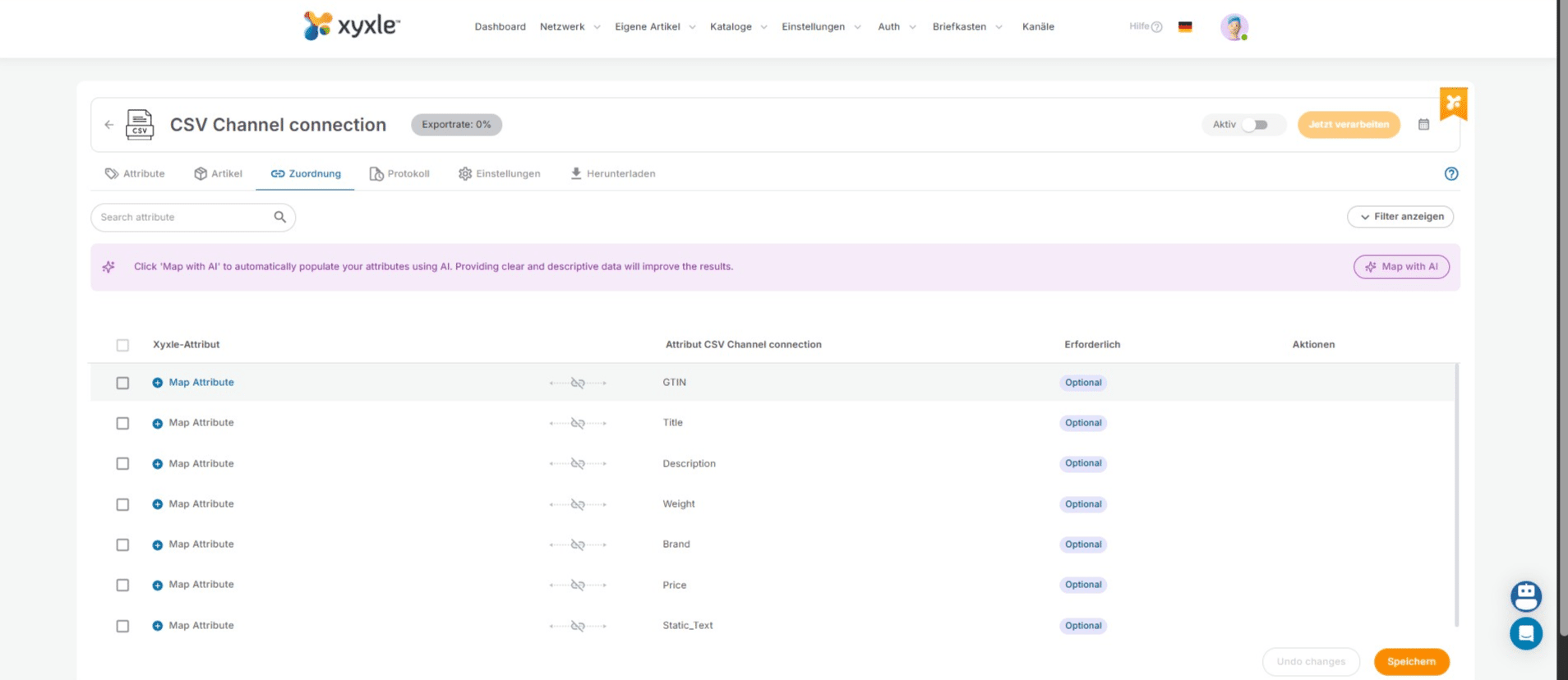1568x680 pixels.
Task: Click the Undo changes button
Action: (x=1311, y=662)
